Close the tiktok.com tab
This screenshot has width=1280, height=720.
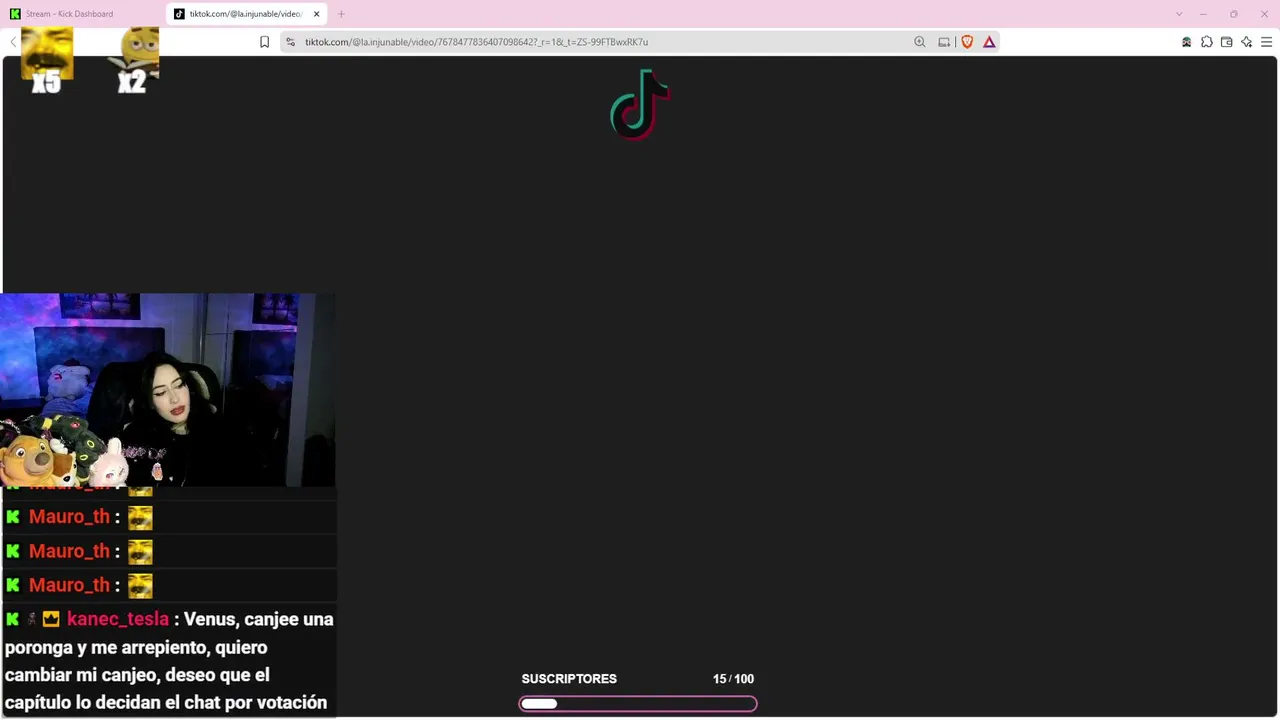tap(317, 14)
